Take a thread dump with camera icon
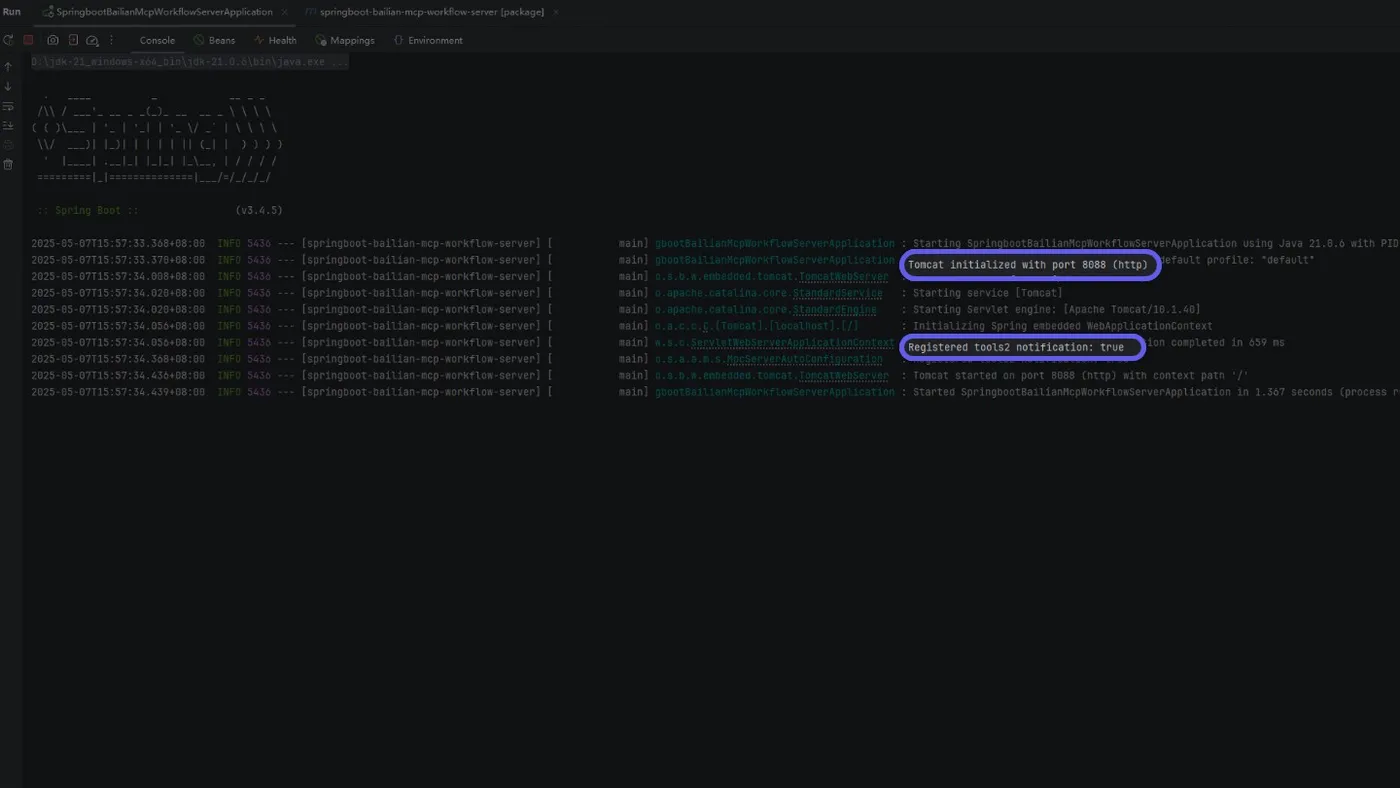 pyautogui.click(x=53, y=40)
